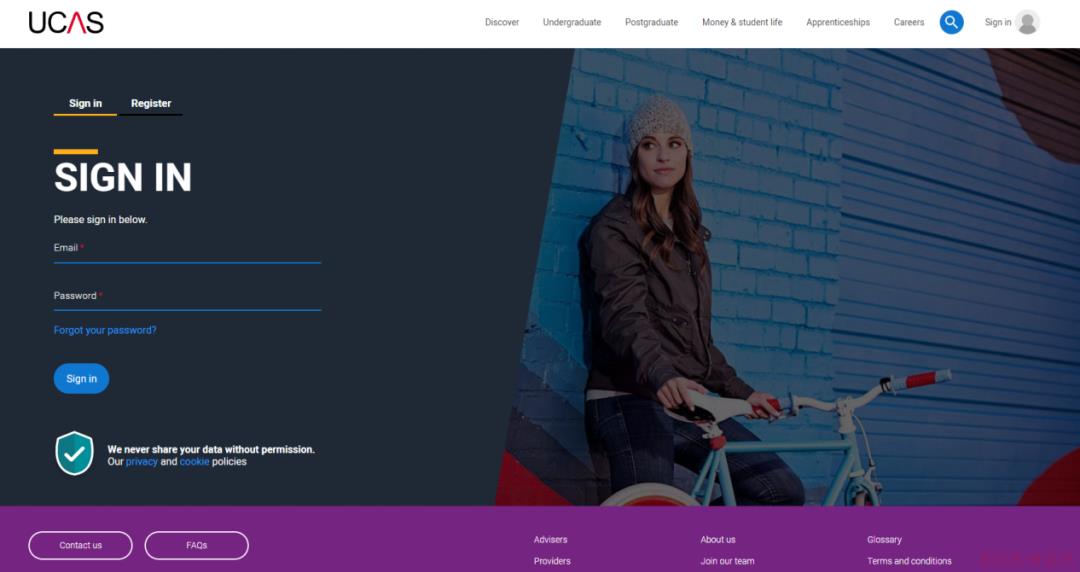1080x572 pixels.
Task: Open the Postgraduate menu
Action: pyautogui.click(x=652, y=22)
